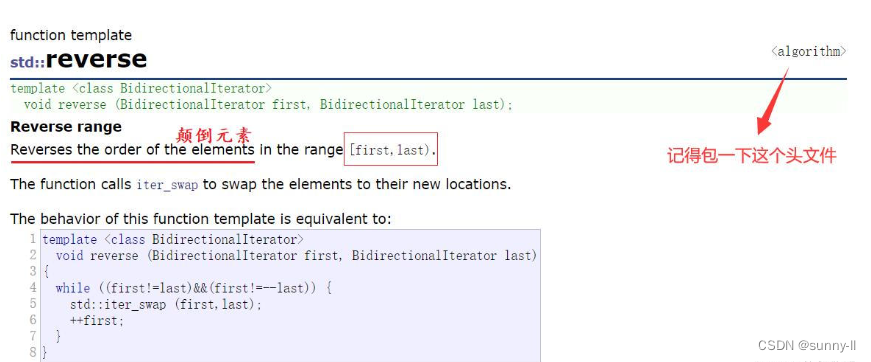Click code line 2 "void reverse" signature
This screenshot has width=871, height=362.
coord(297,256)
